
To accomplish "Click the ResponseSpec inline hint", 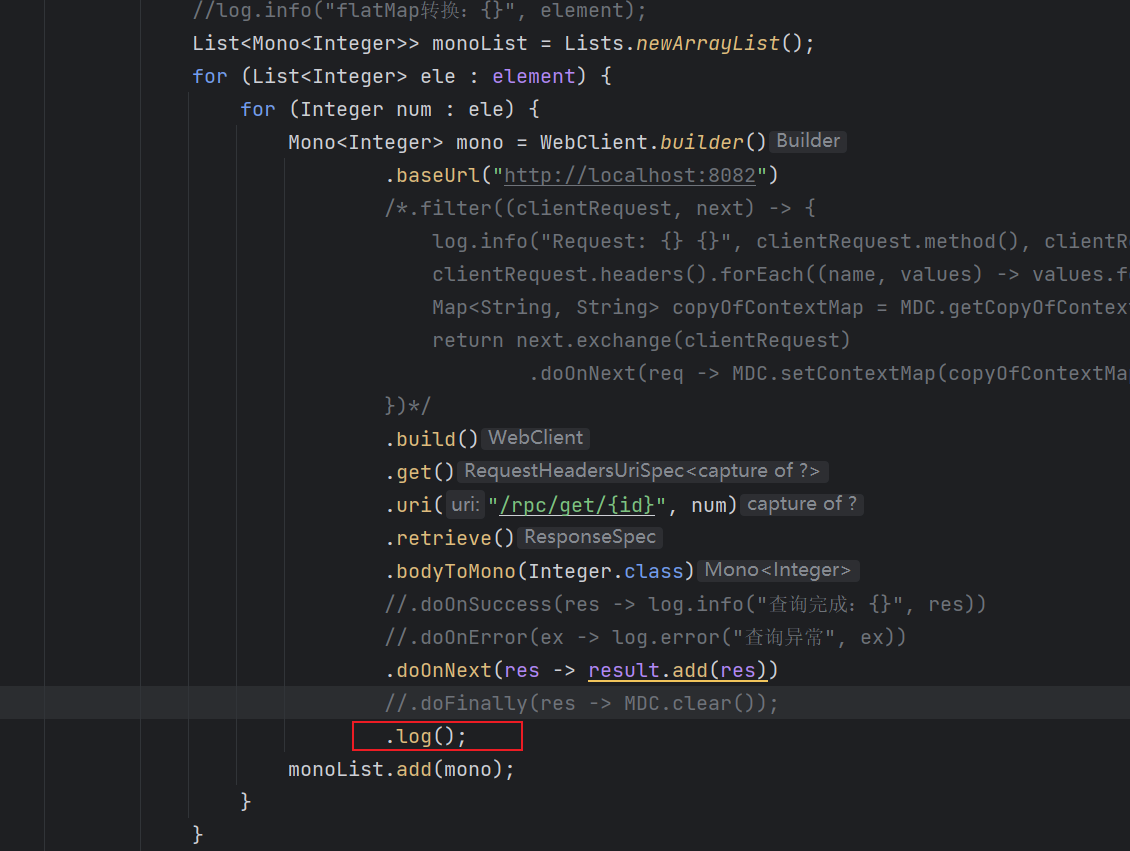I will [589, 537].
